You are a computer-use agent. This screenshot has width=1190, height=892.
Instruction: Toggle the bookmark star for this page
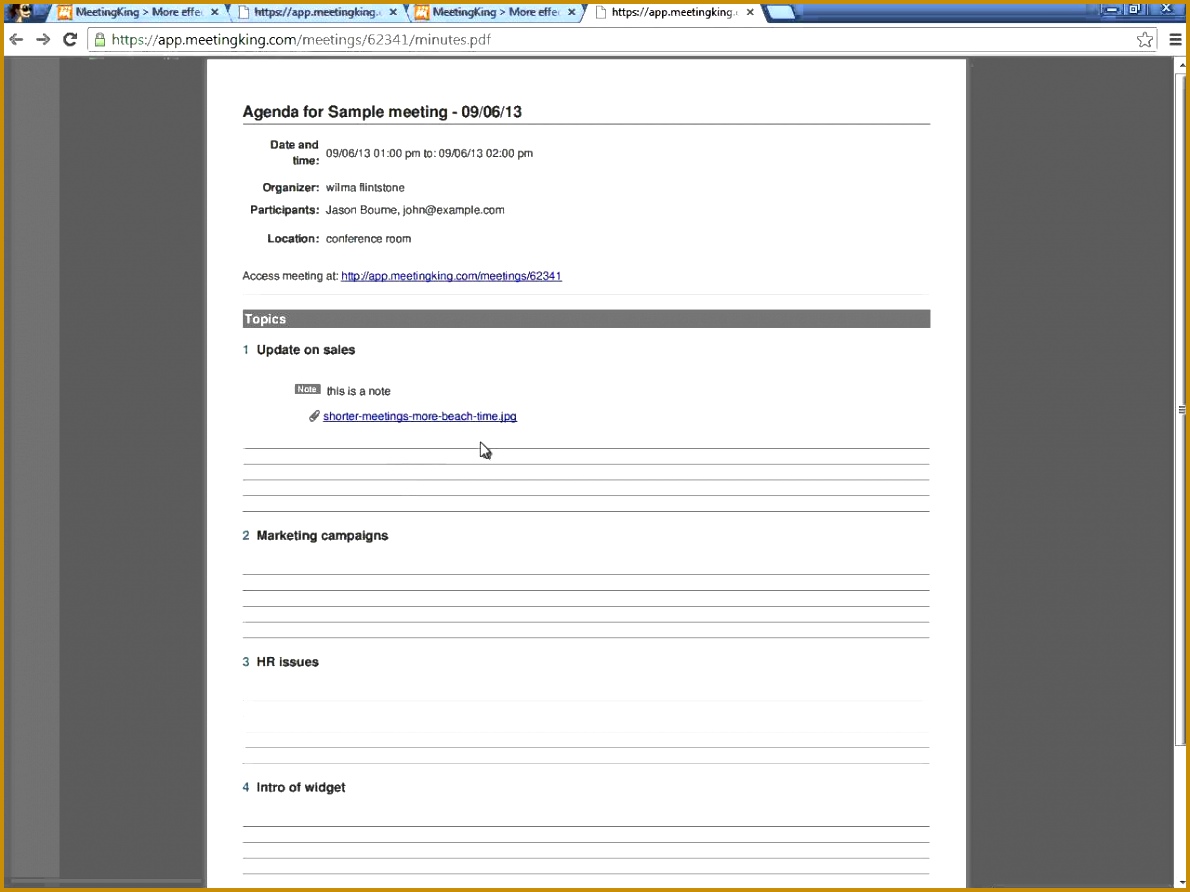1143,39
